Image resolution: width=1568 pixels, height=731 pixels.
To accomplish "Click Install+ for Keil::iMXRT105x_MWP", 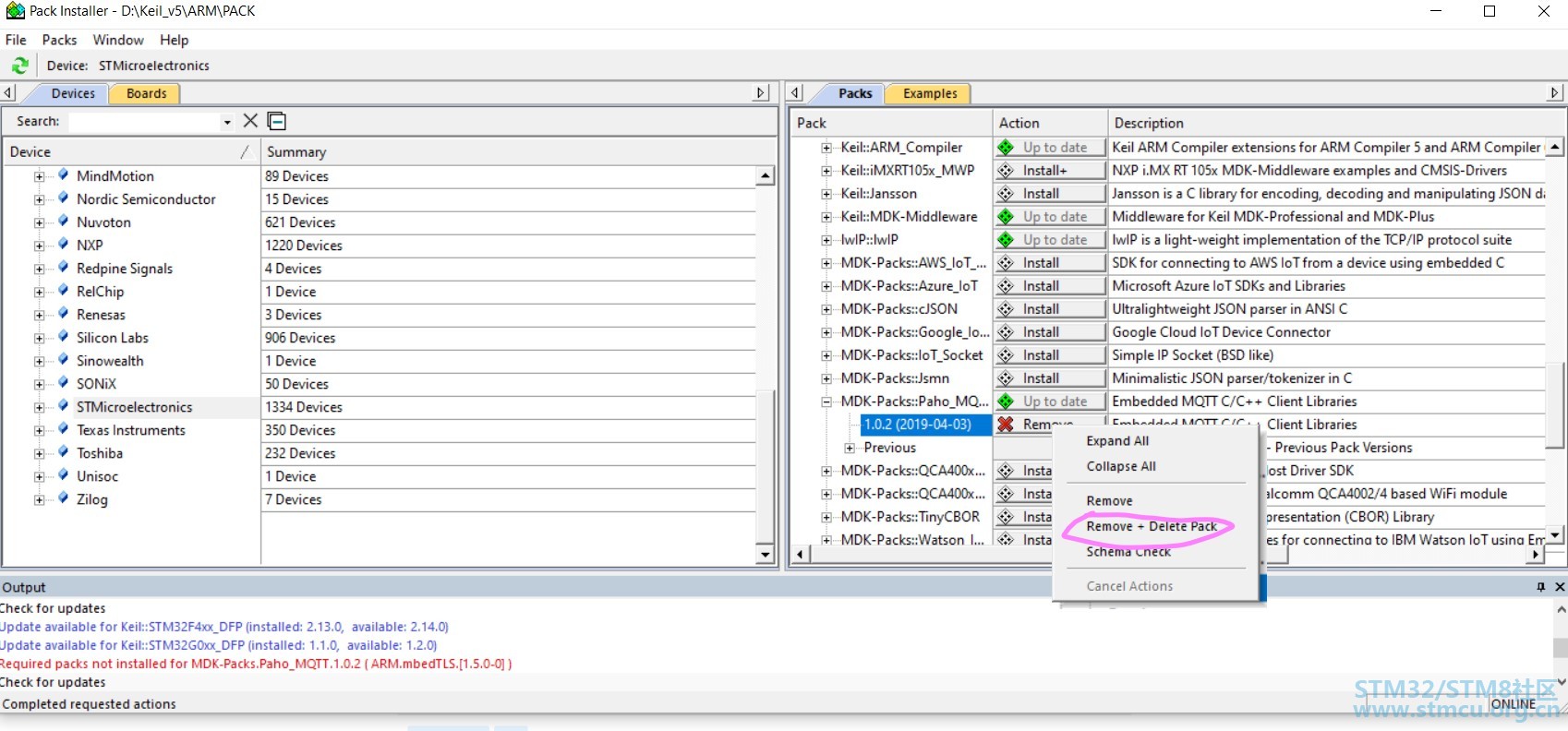I will point(1050,171).
